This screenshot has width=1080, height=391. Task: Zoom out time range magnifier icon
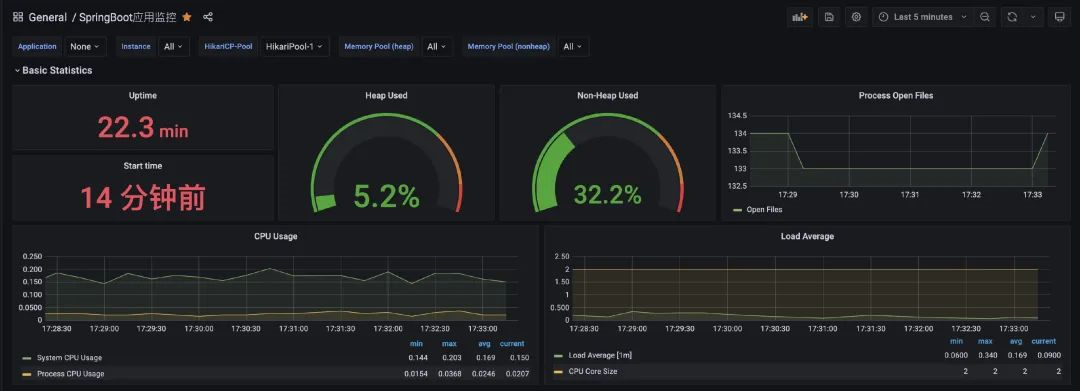[x=985, y=17]
